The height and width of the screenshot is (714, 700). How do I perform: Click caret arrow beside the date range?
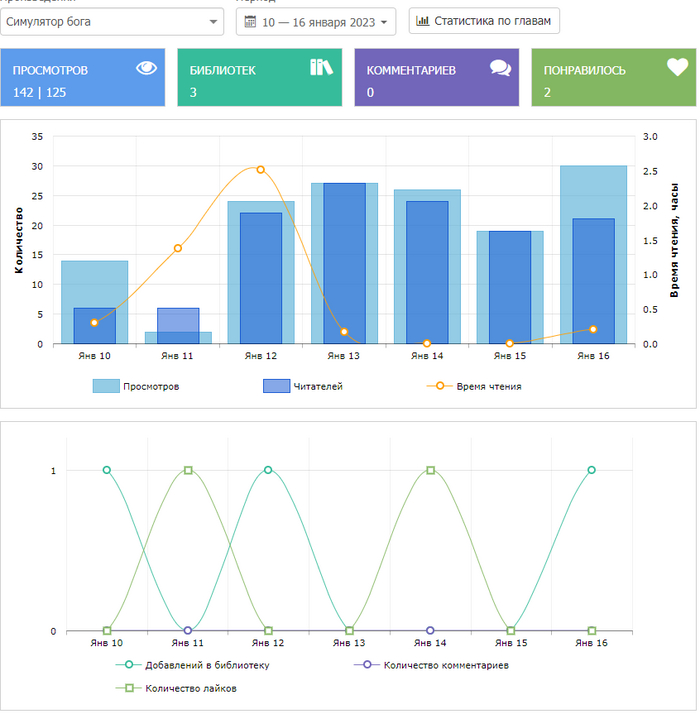point(384,22)
